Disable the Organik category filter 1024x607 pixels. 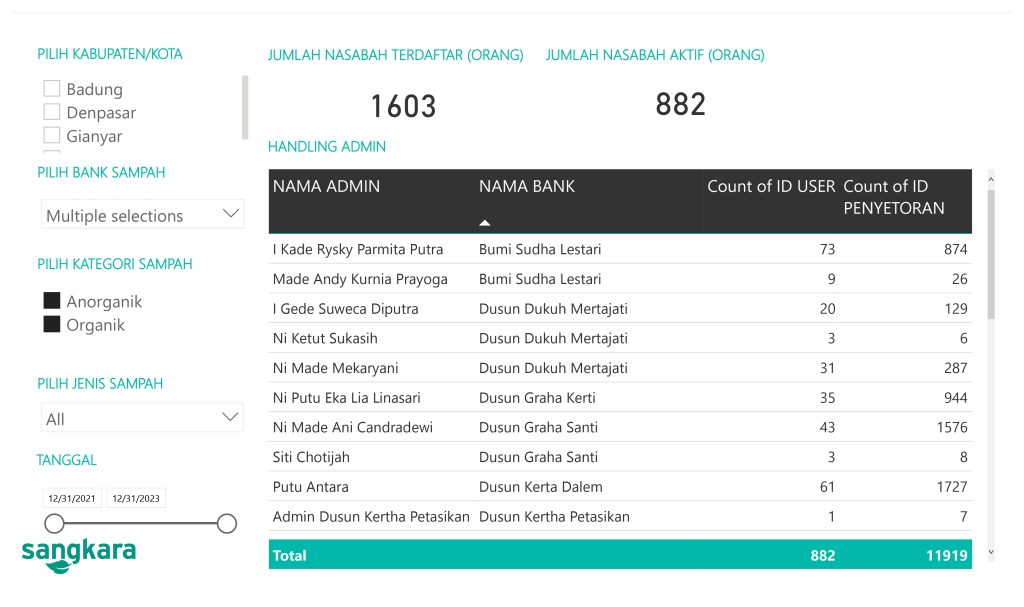coord(51,325)
